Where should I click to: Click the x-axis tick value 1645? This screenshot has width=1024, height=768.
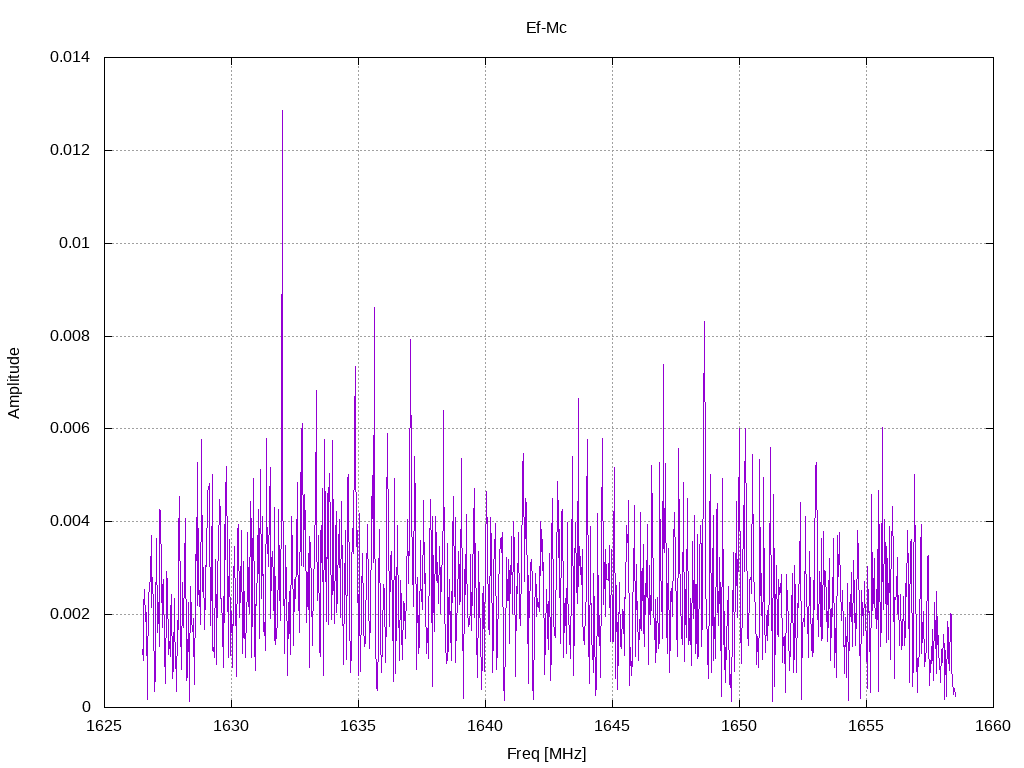tap(613, 726)
